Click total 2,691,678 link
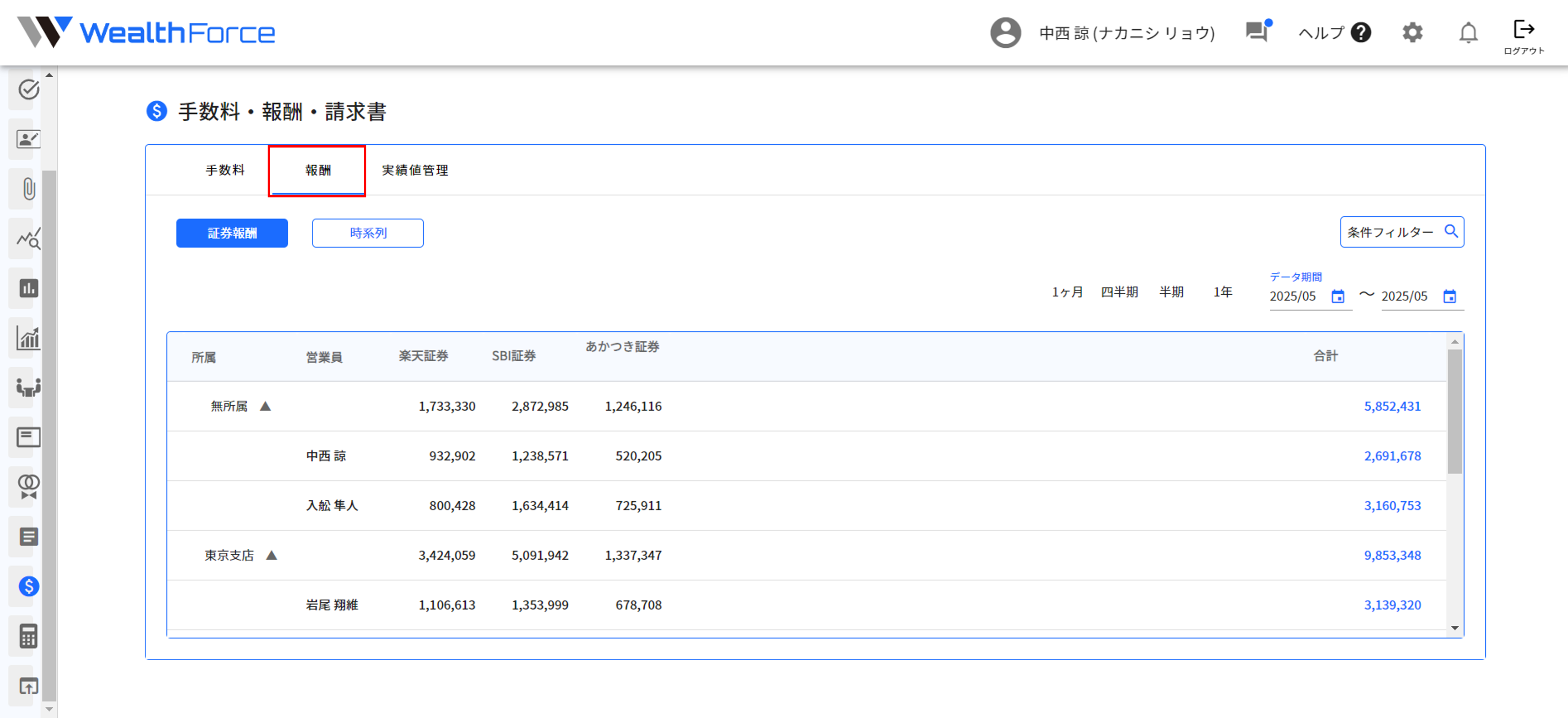This screenshot has height=718, width=1568. 1392,456
